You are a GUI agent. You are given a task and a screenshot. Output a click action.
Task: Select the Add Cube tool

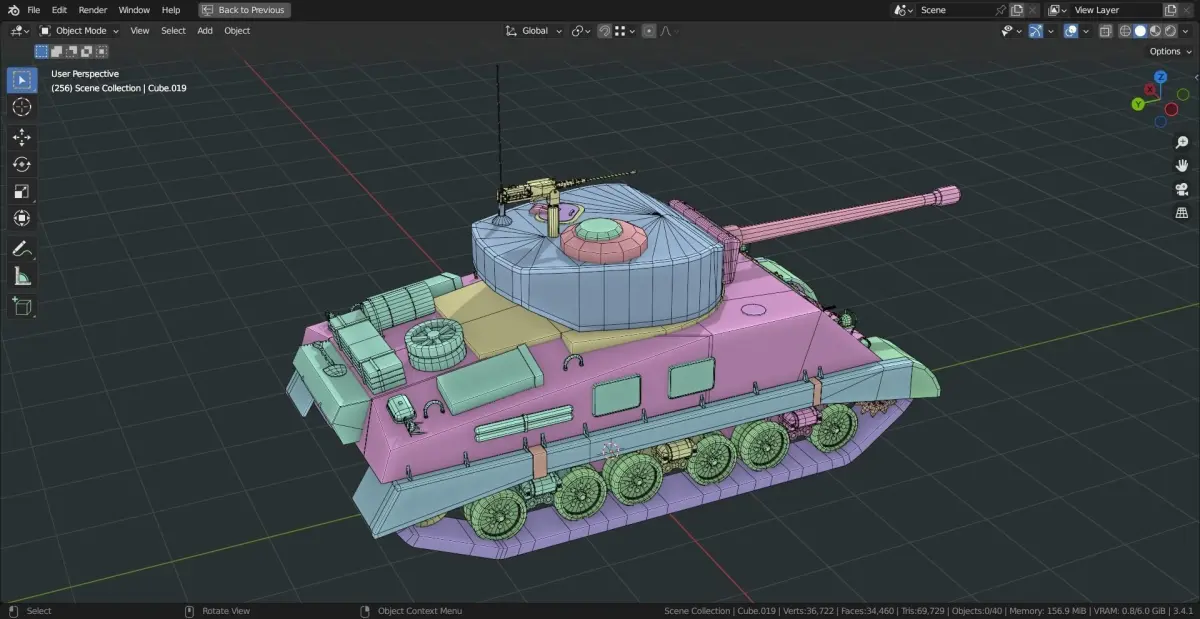tap(22, 306)
